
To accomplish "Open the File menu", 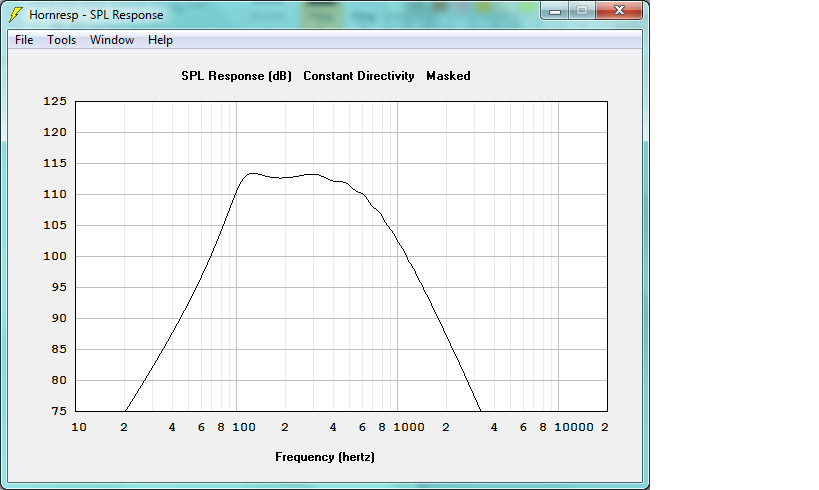I will pos(24,40).
